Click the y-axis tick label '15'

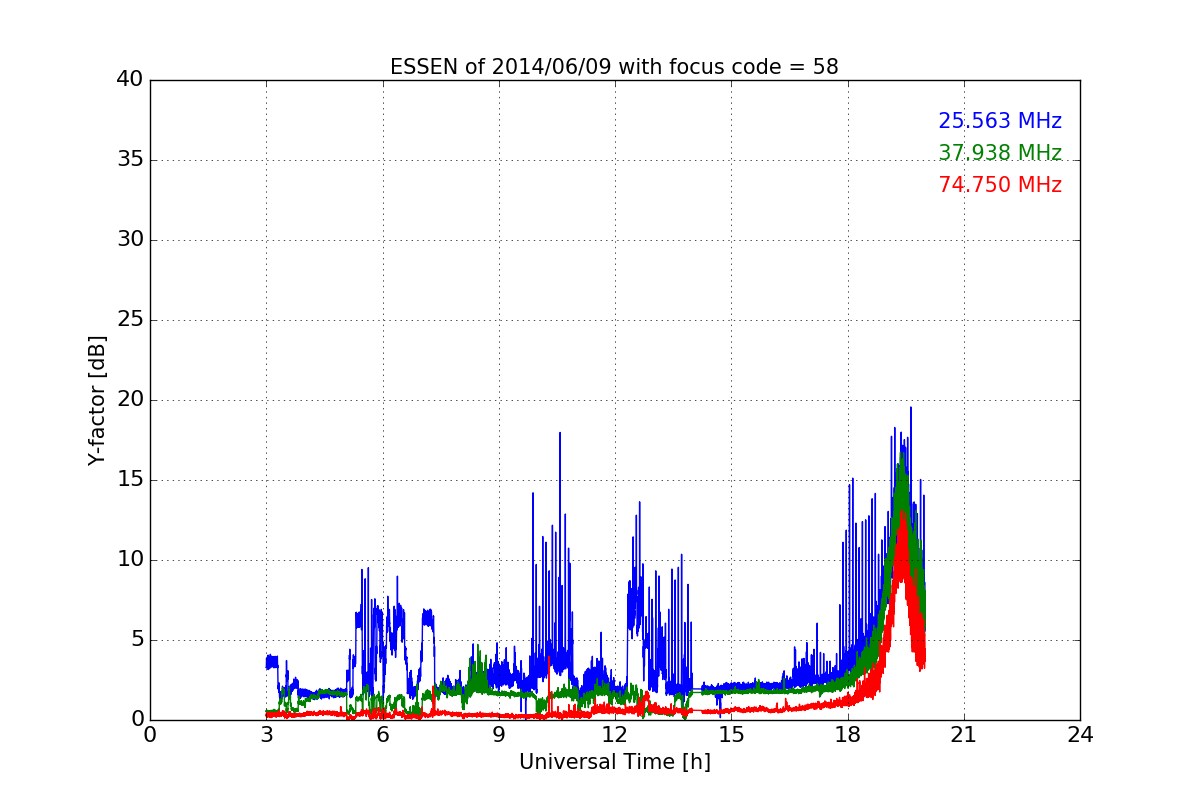click(x=130, y=480)
